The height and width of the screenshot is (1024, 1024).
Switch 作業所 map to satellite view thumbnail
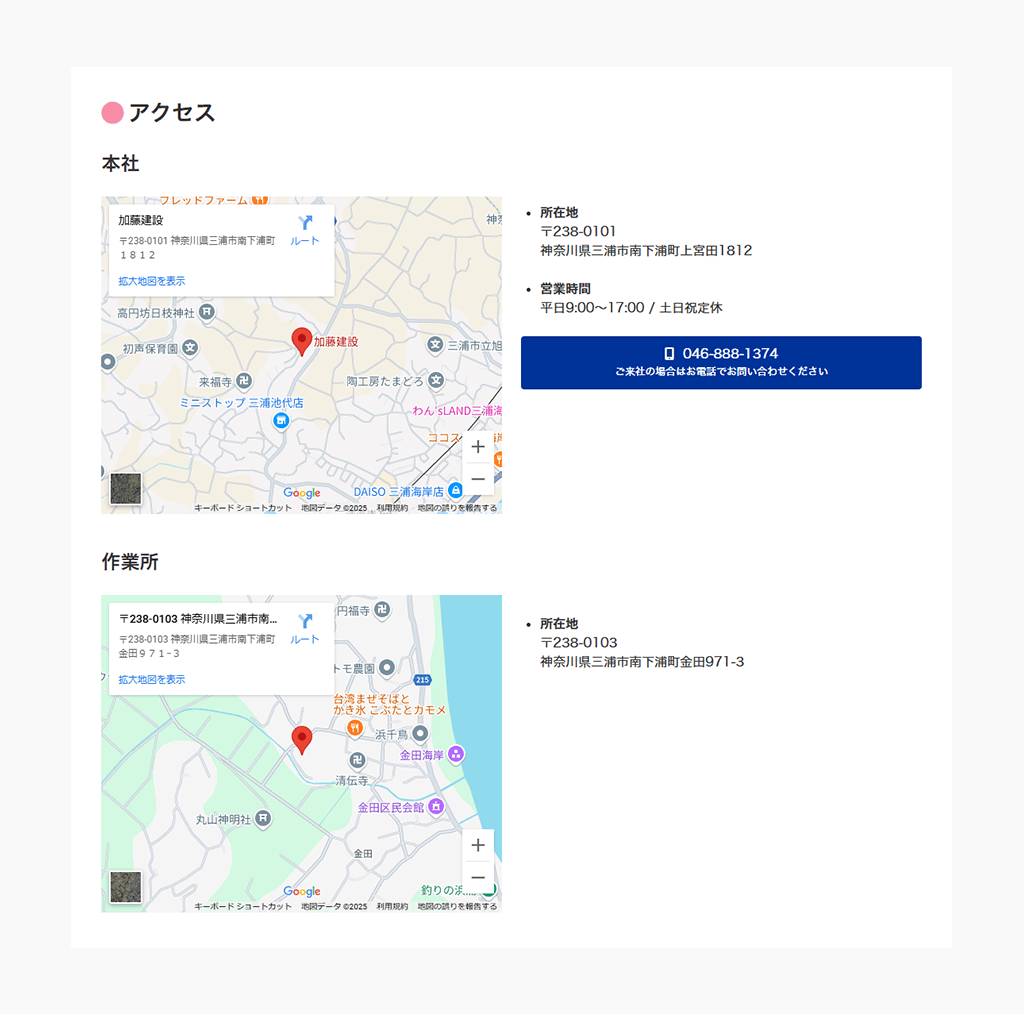pos(125,887)
